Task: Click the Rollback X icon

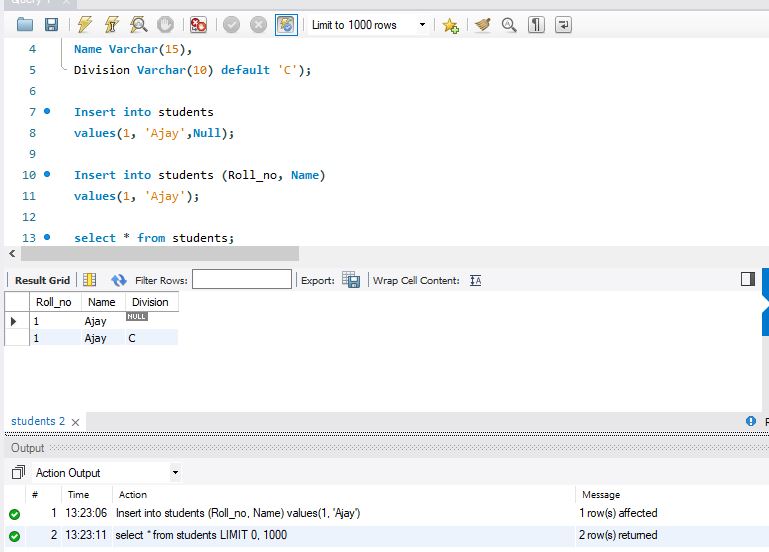Action: [x=258, y=25]
